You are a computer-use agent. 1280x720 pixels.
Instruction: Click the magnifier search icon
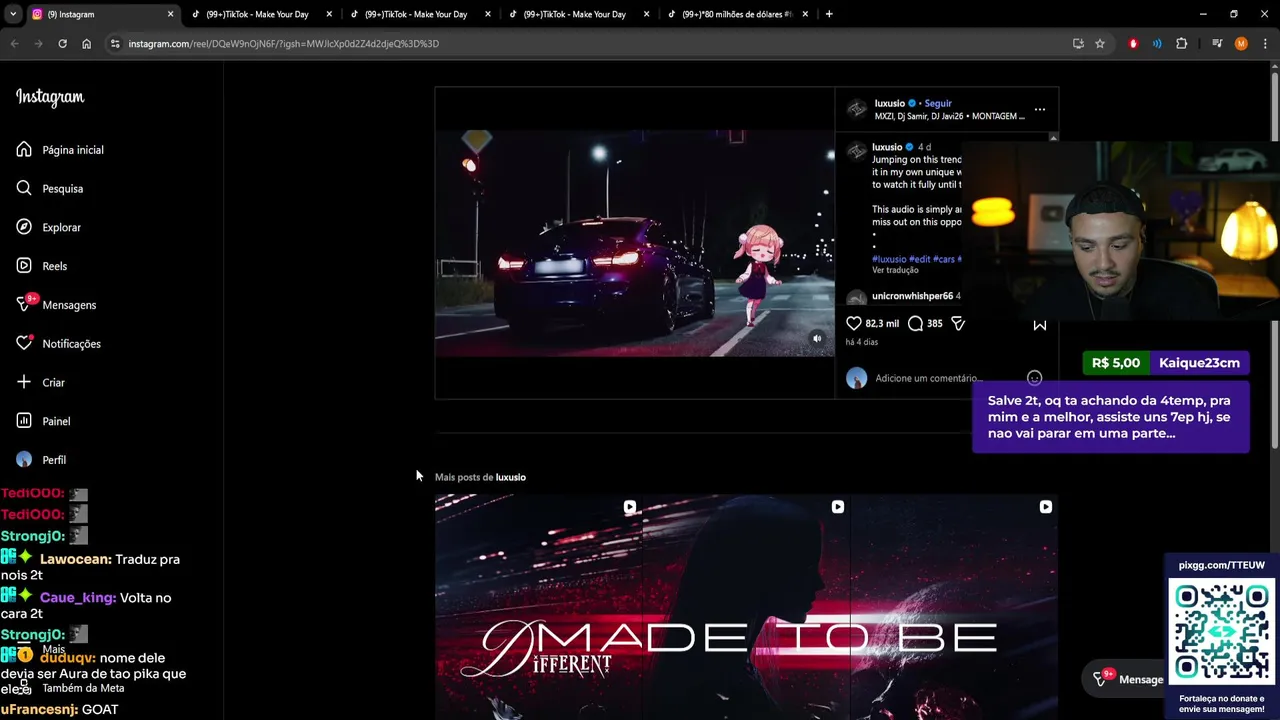pyautogui.click(x=24, y=188)
